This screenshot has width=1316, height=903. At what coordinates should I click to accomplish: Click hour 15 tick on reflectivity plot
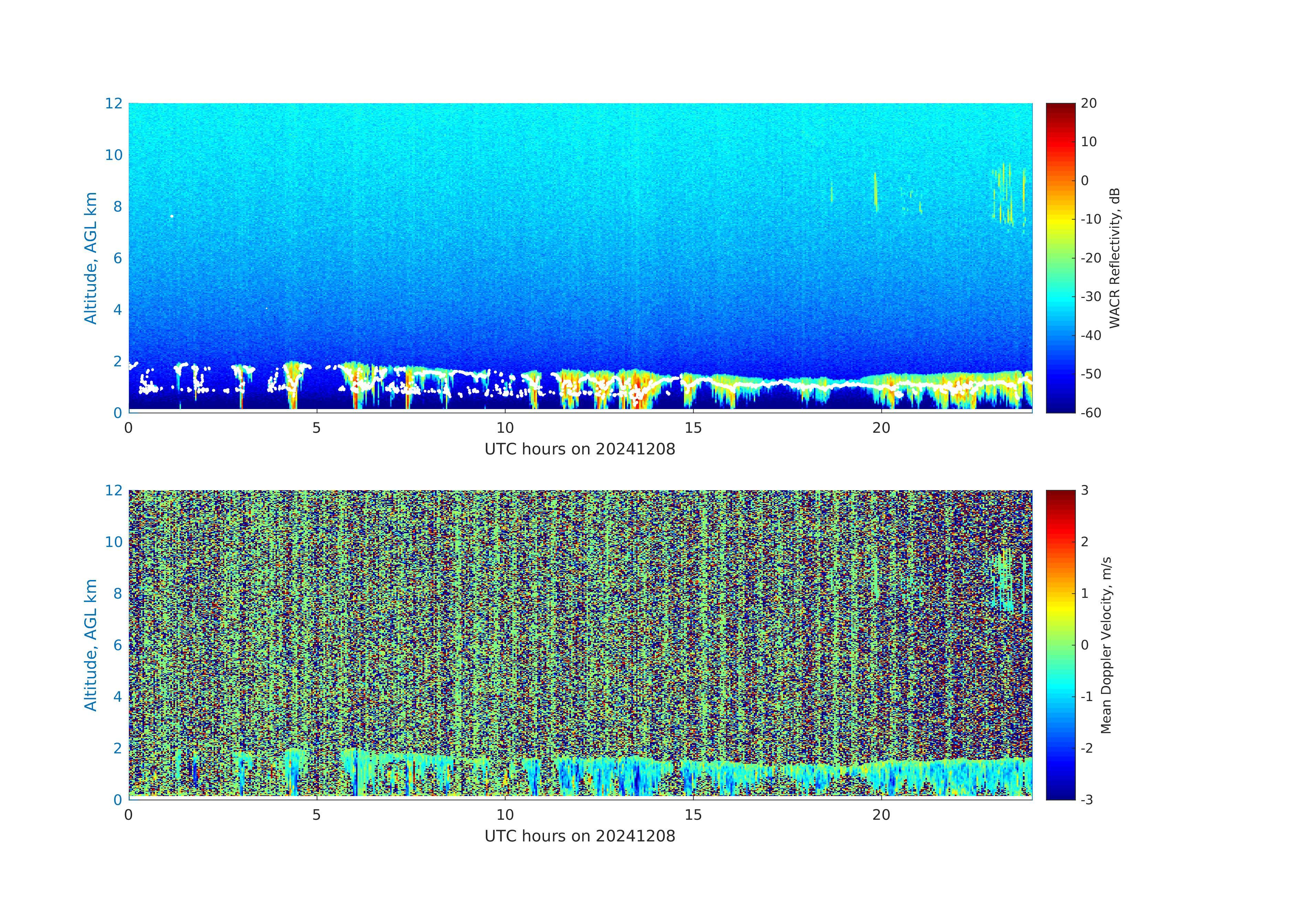(693, 428)
